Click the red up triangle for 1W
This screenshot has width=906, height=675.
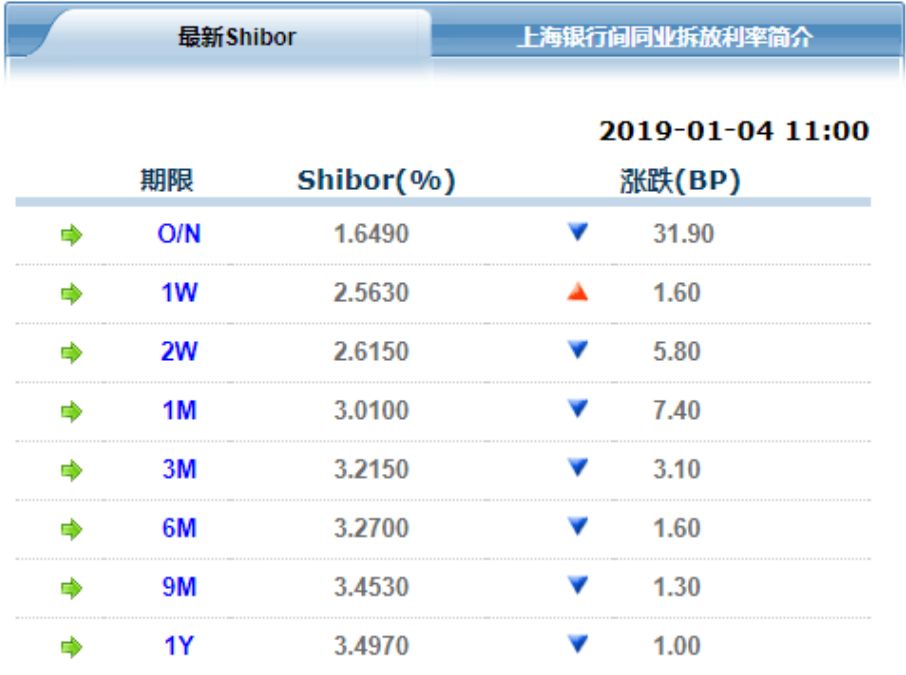[578, 292]
